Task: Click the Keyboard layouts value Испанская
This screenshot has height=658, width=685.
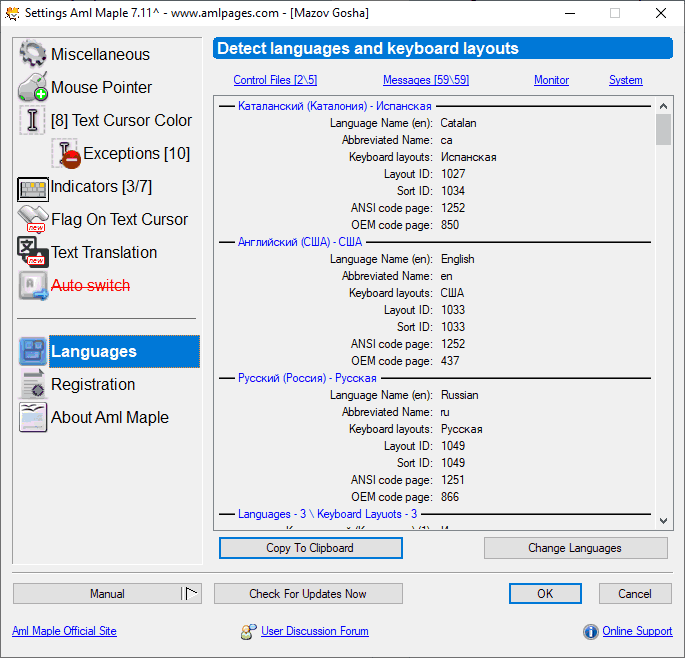Action: [x=469, y=157]
